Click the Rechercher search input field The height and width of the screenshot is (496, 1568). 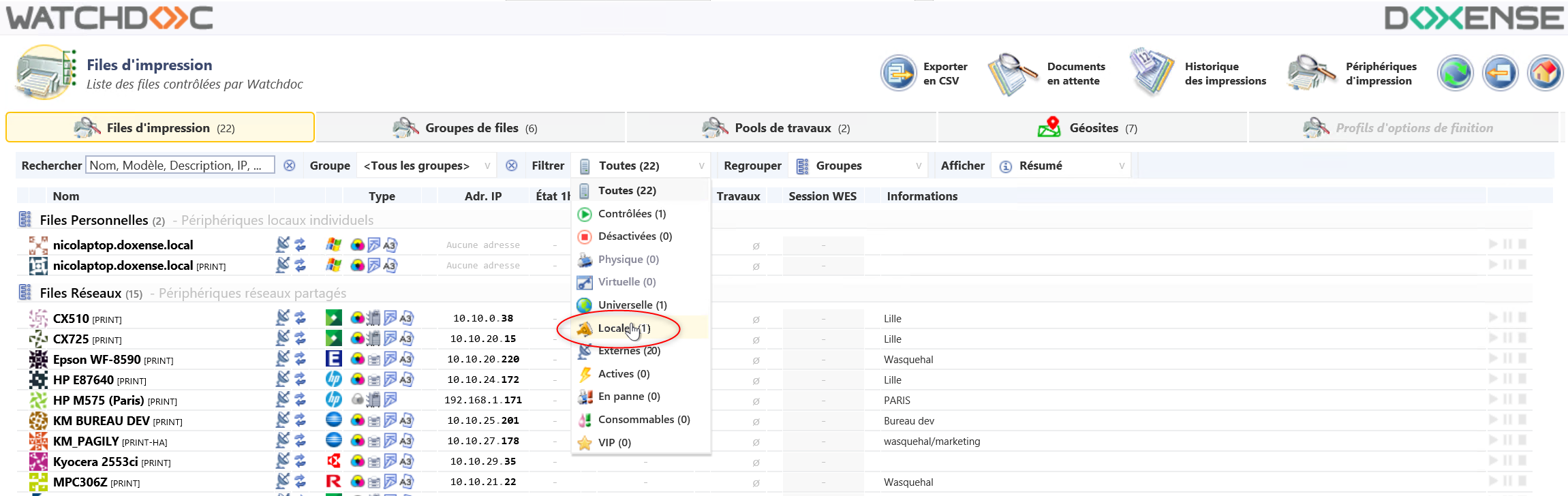pyautogui.click(x=180, y=166)
